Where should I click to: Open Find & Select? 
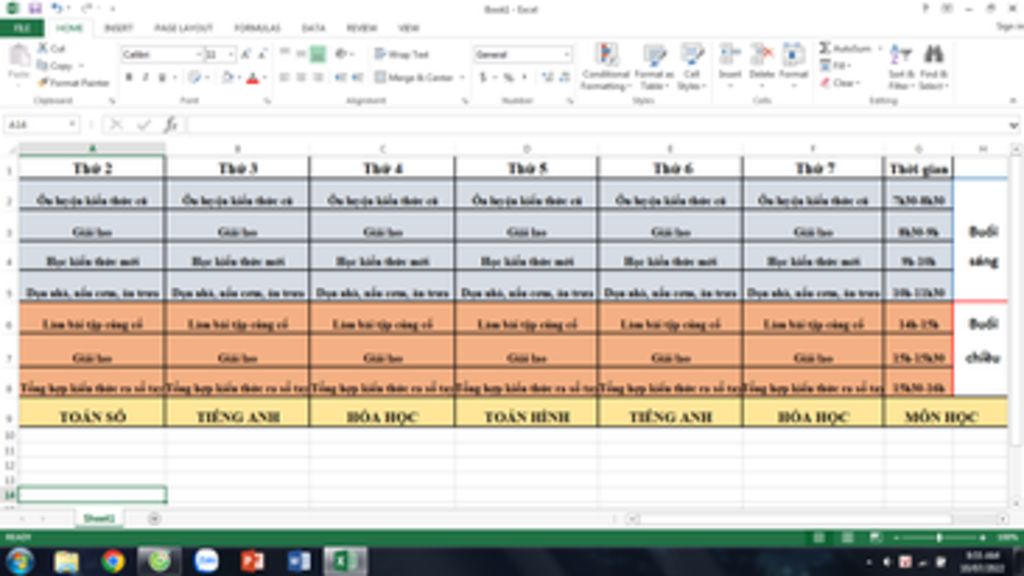coord(933,67)
